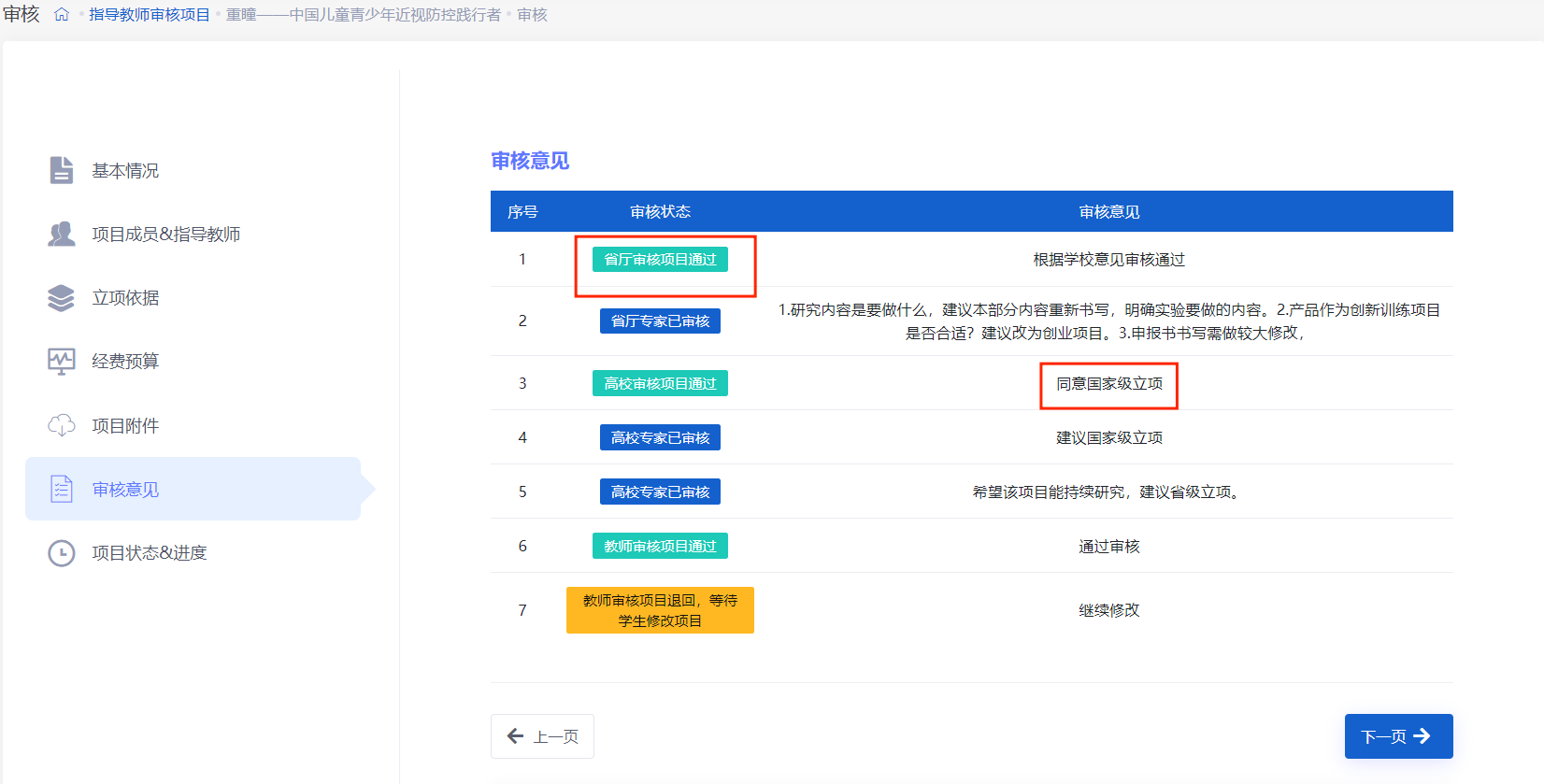Switch to 经费预算 section
The image size is (1544, 784).
(x=125, y=362)
